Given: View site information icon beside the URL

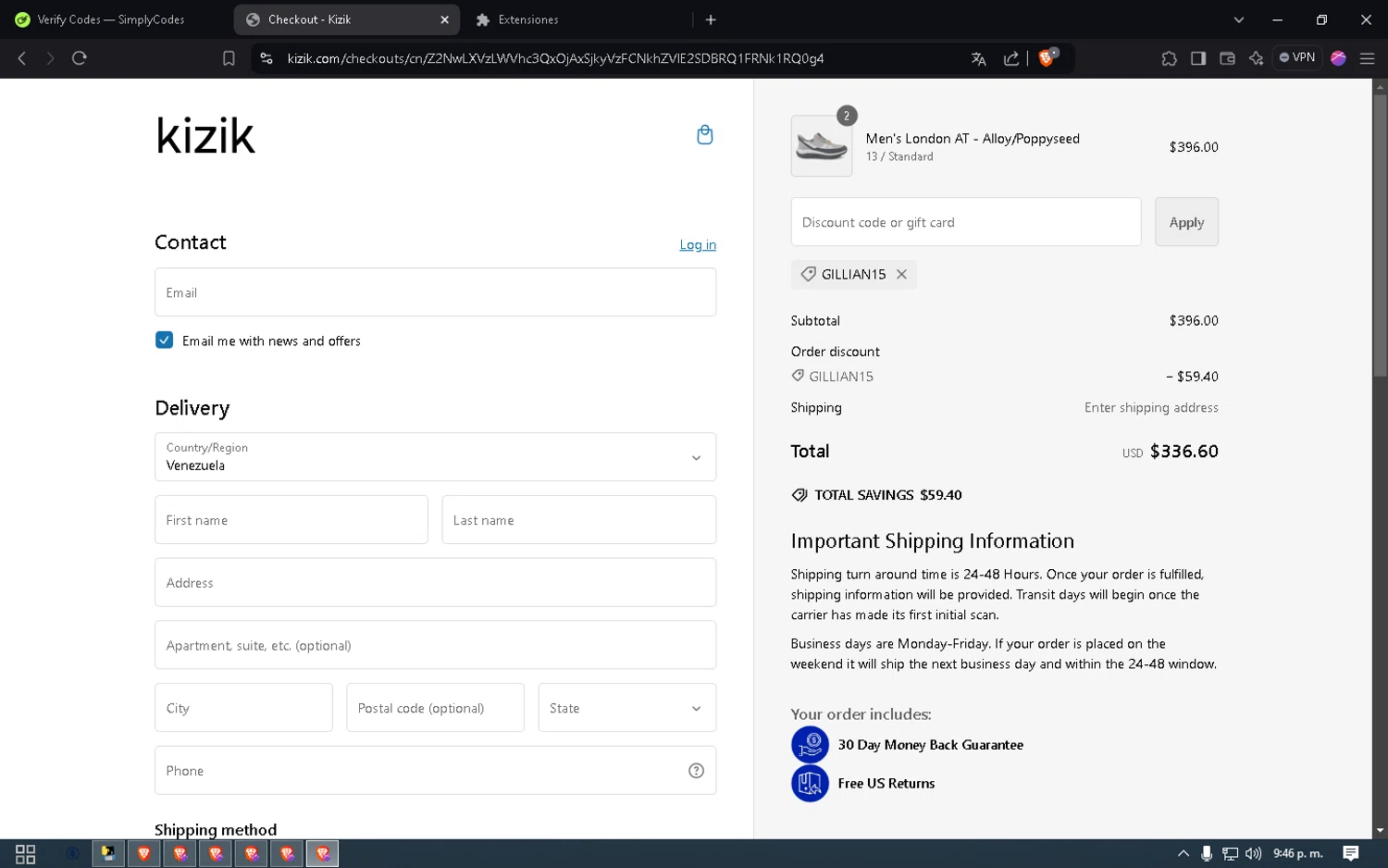Looking at the screenshot, I should click(x=266, y=58).
